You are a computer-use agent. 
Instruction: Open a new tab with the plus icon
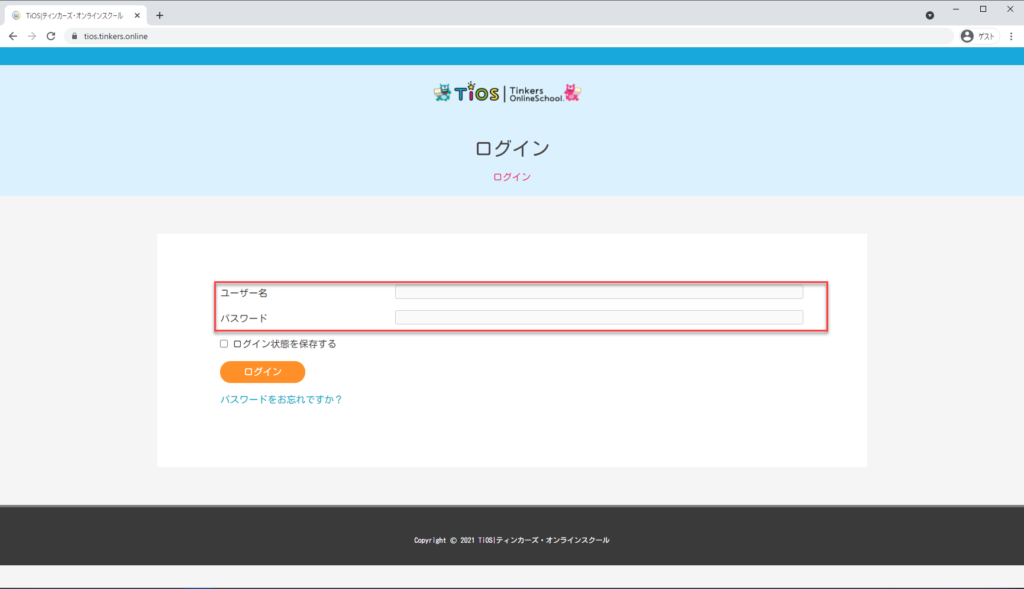[x=160, y=15]
